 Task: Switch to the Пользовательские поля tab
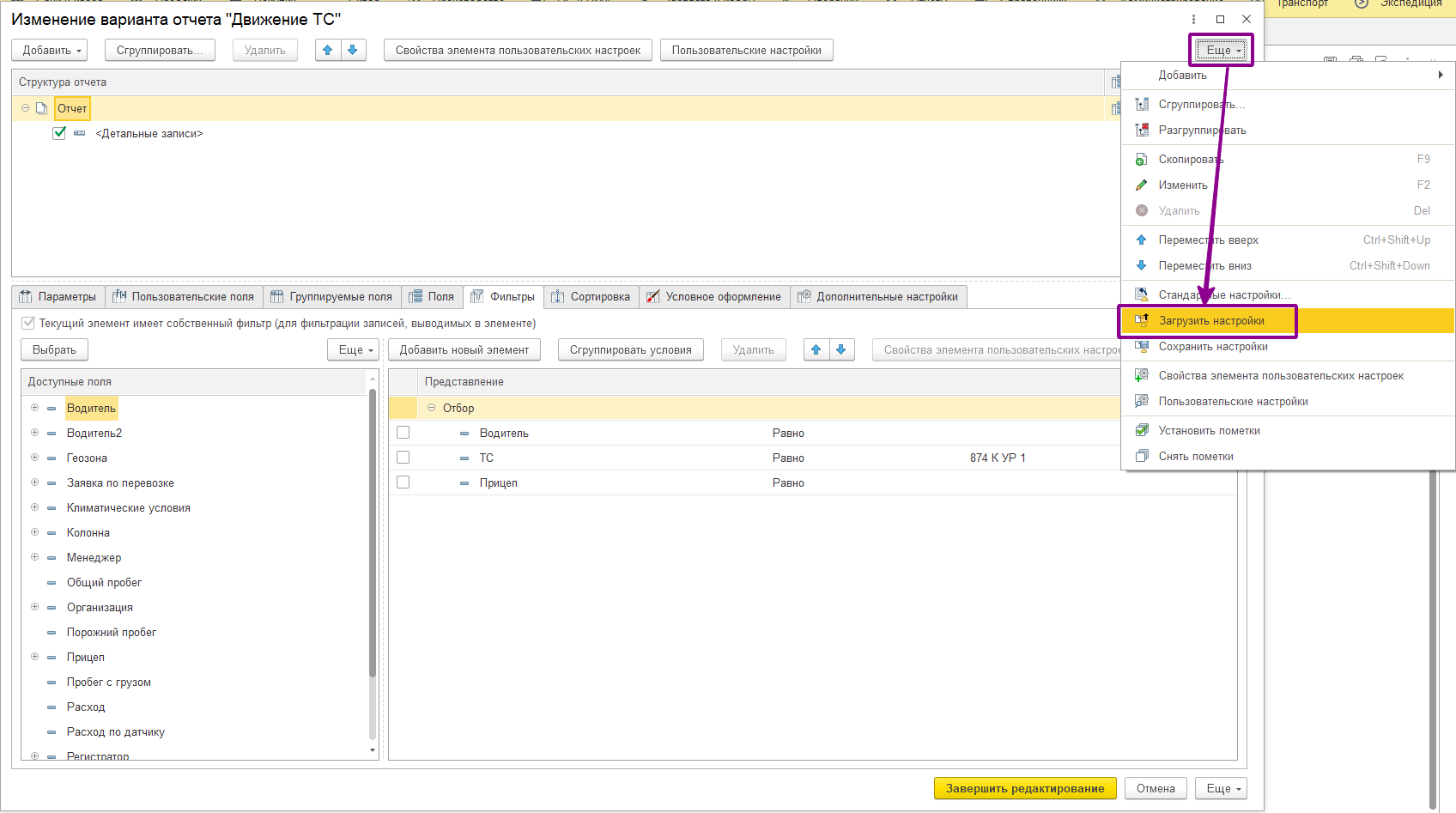pyautogui.click(x=184, y=296)
